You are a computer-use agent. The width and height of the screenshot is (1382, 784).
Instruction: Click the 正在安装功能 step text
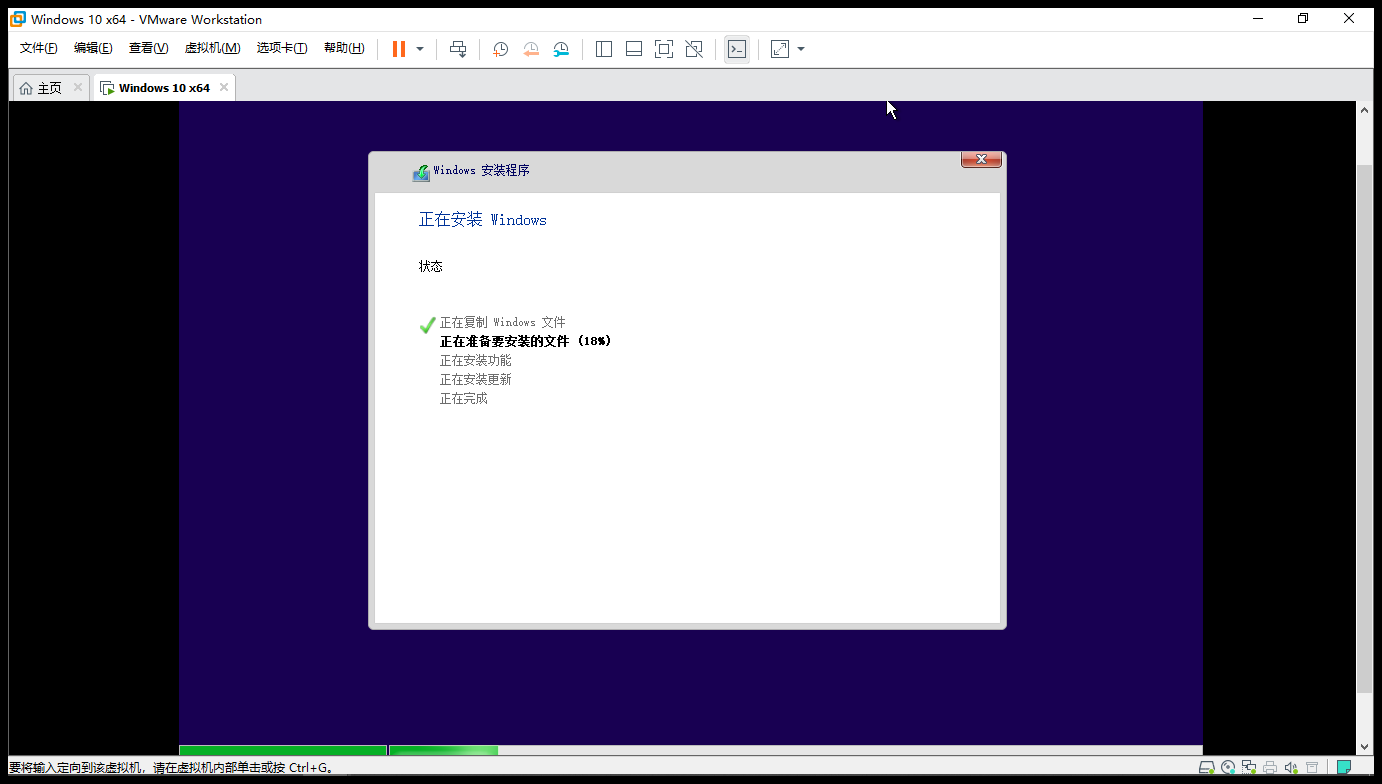(x=476, y=361)
